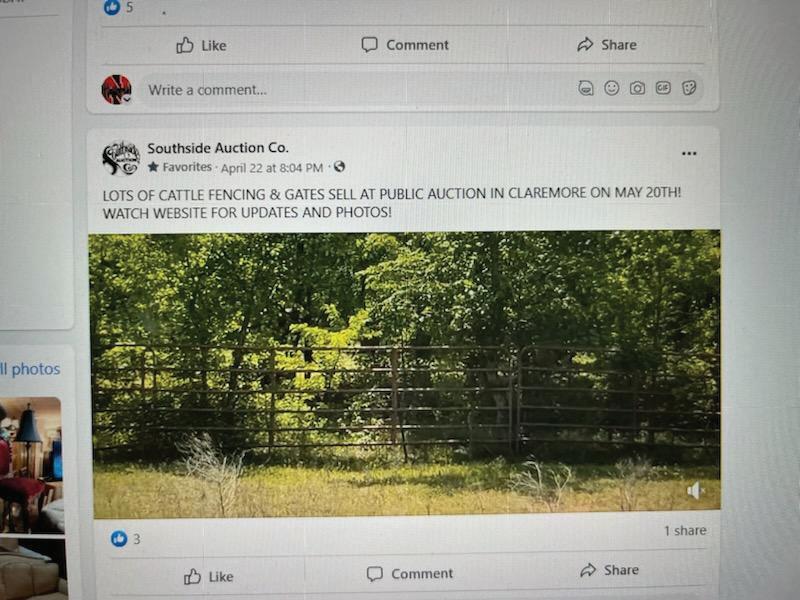Image resolution: width=800 pixels, height=600 pixels.
Task: Like the Southside Auction Co. cattle fencing post
Action: (208, 577)
